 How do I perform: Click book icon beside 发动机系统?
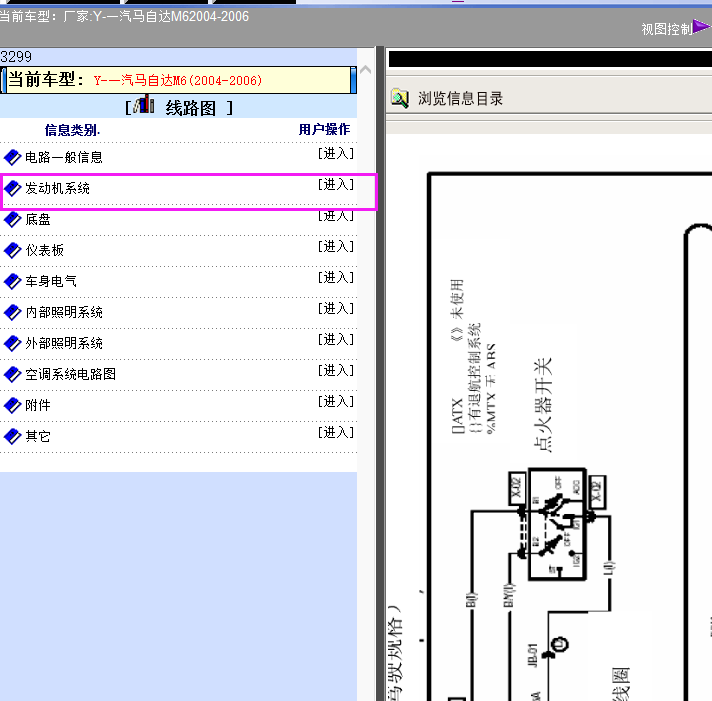tap(12, 188)
